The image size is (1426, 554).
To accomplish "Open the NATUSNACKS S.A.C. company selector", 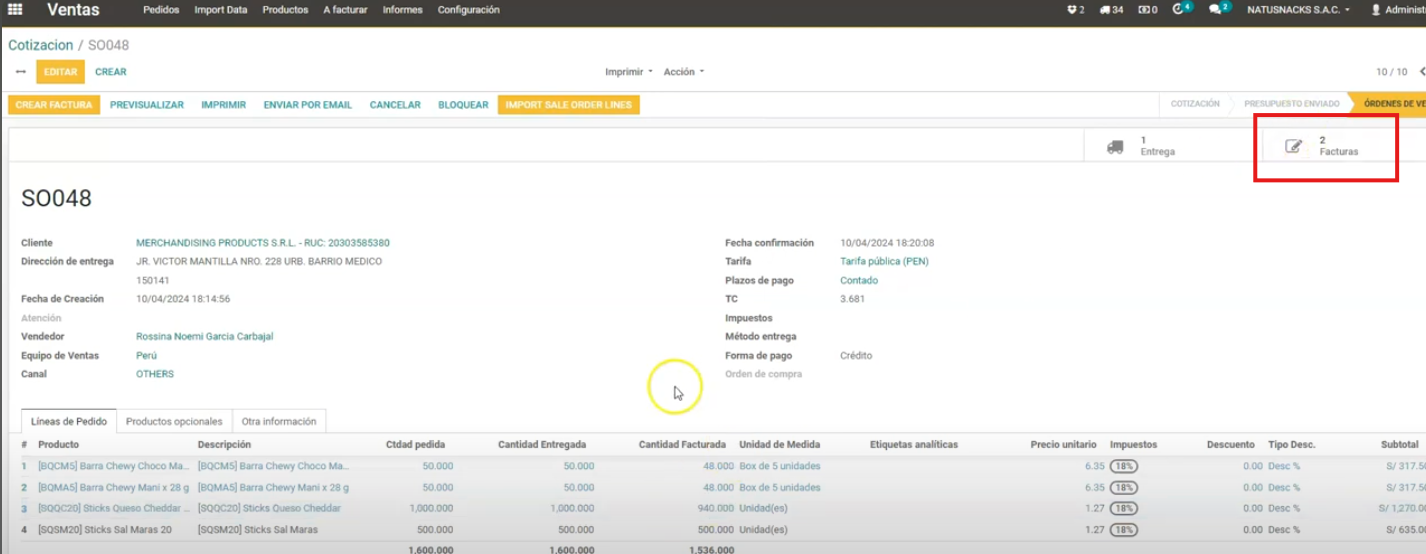I will click(x=1298, y=10).
